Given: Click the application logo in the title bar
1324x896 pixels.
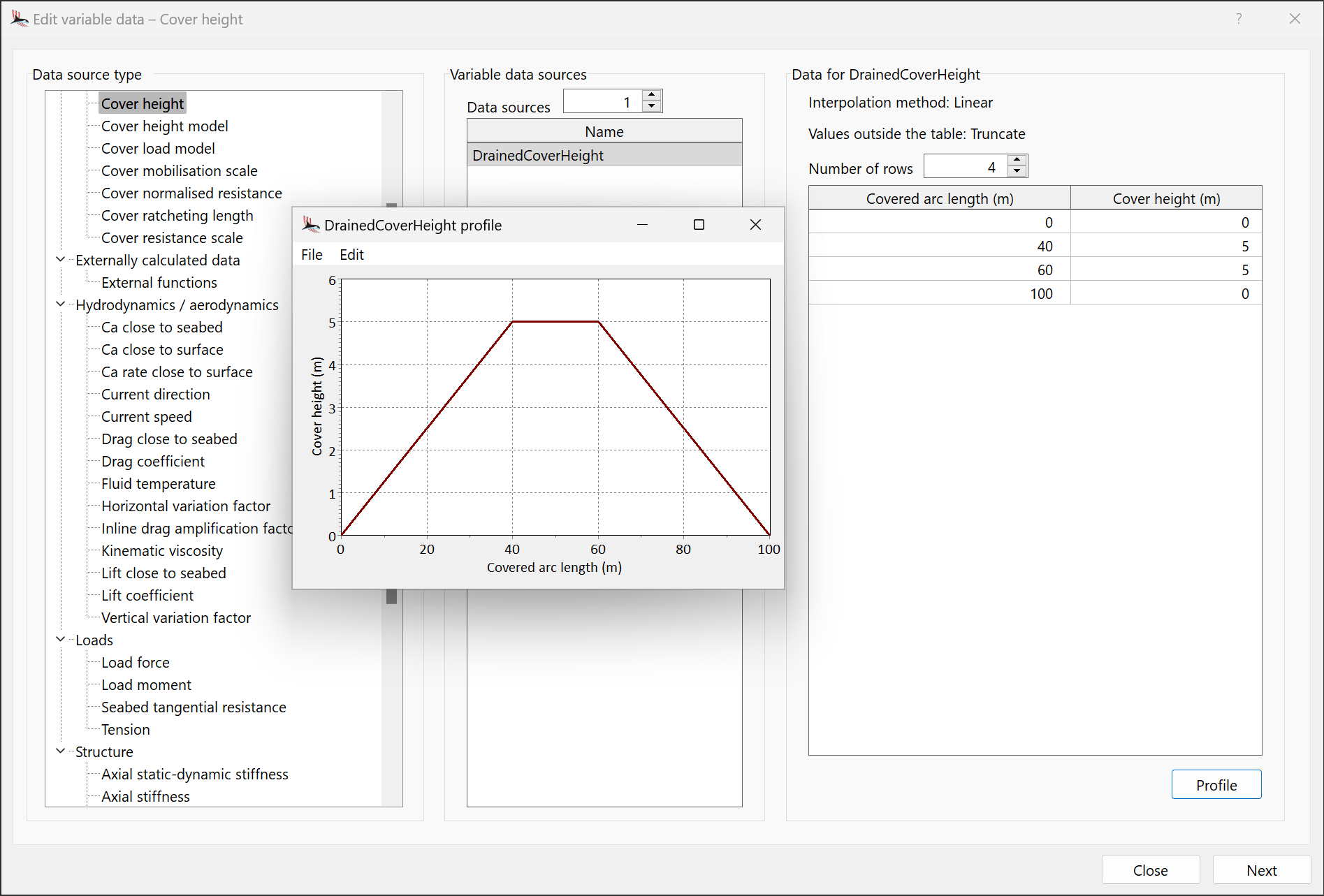Looking at the screenshot, I should click(20, 18).
